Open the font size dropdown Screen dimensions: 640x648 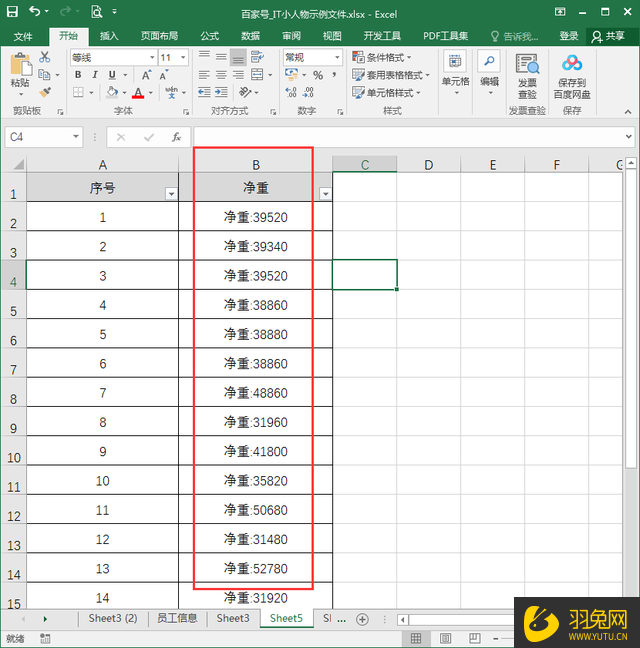(x=183, y=57)
